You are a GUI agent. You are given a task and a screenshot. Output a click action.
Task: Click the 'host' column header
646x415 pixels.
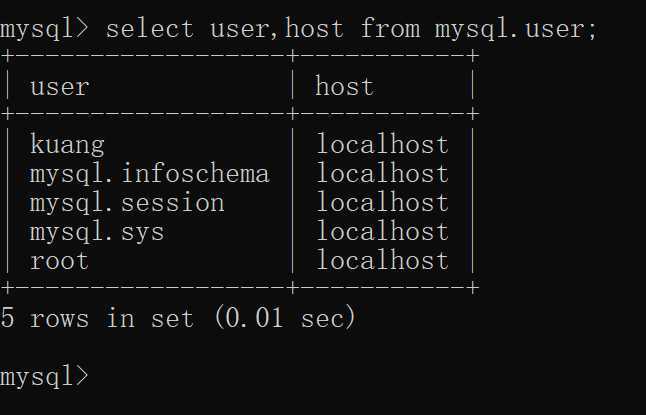pos(345,86)
